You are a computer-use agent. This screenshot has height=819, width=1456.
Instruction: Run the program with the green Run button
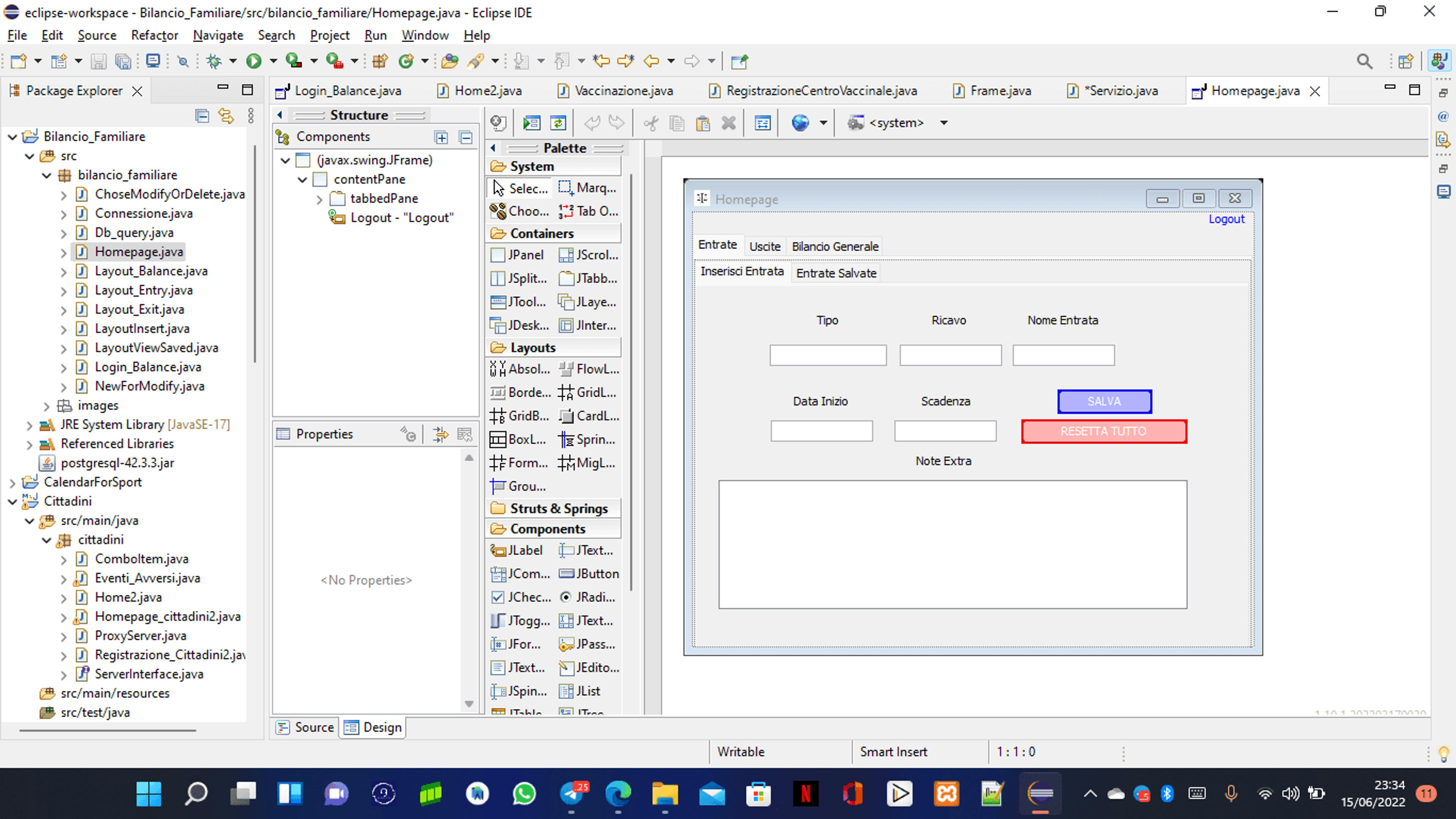[254, 61]
